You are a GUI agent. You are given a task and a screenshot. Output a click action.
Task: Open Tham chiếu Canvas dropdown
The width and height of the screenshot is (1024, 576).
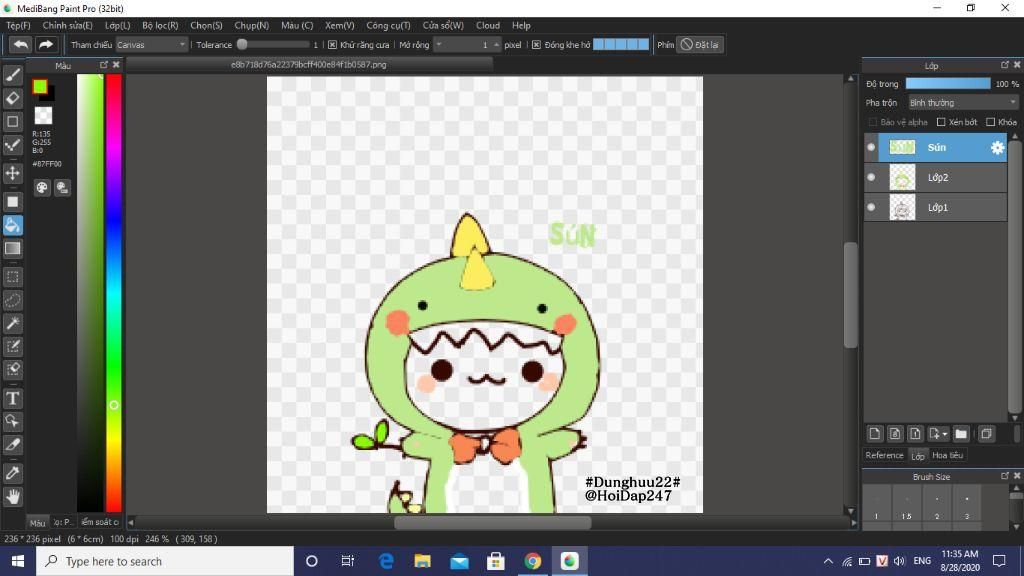pos(152,44)
